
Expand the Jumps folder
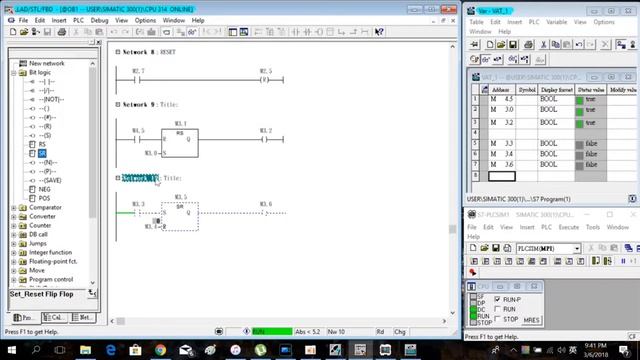13,244
